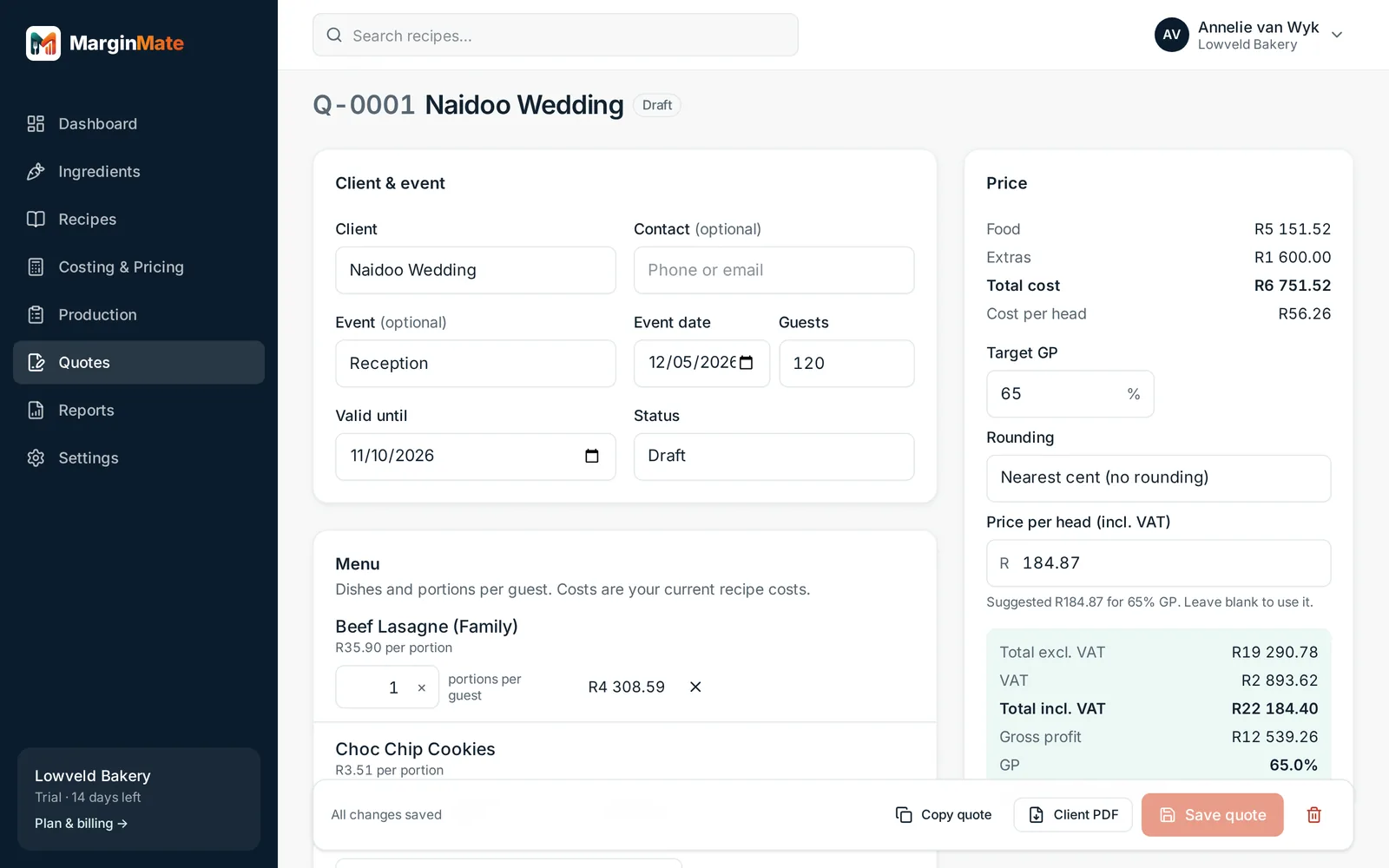Click the Production clipboard icon
Screen dimensions: 1389x868
click(36, 315)
